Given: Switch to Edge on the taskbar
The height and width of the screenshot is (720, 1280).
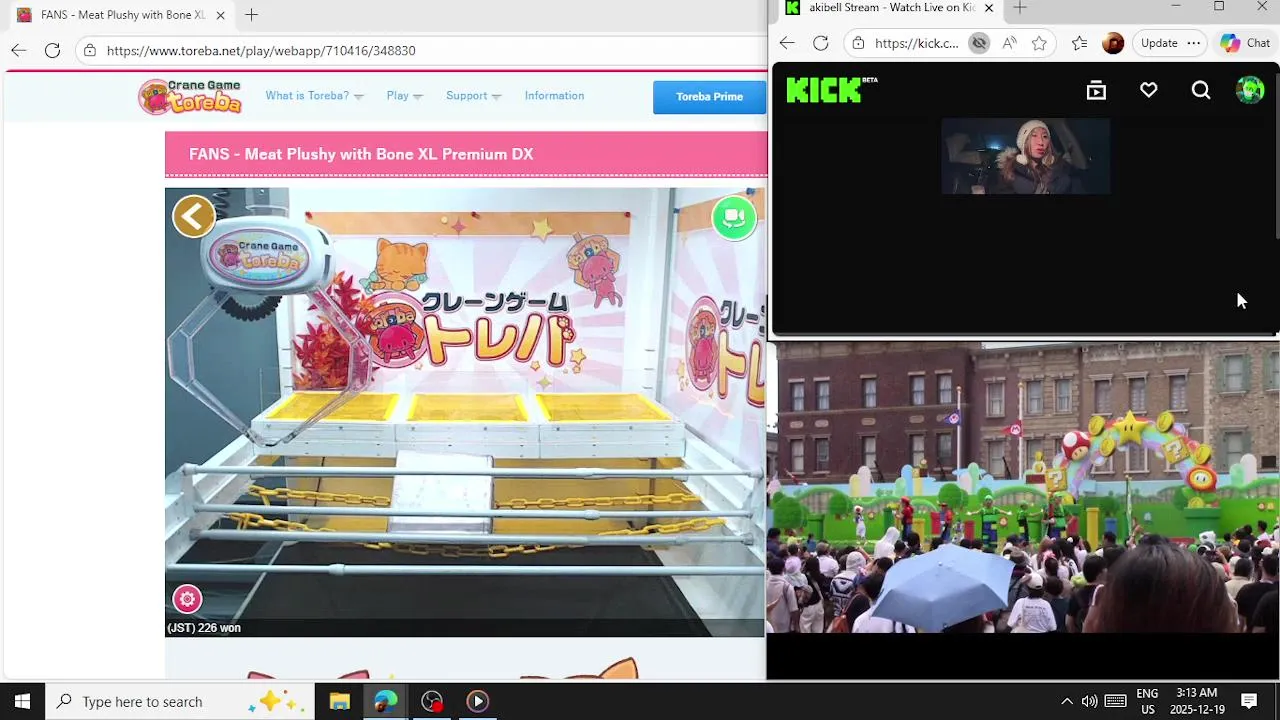Looking at the screenshot, I should pyautogui.click(x=385, y=701).
